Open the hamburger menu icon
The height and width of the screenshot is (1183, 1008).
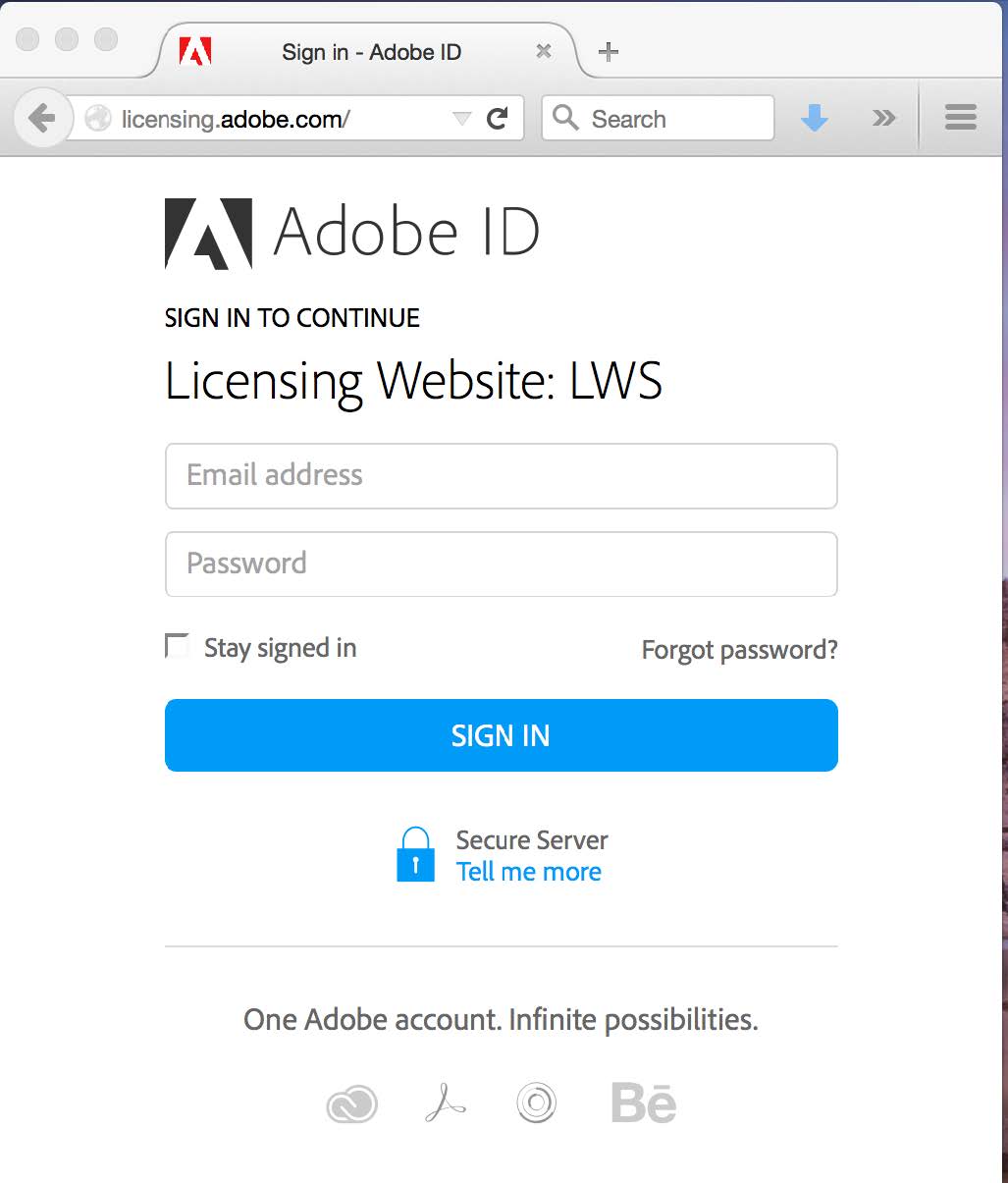960,118
